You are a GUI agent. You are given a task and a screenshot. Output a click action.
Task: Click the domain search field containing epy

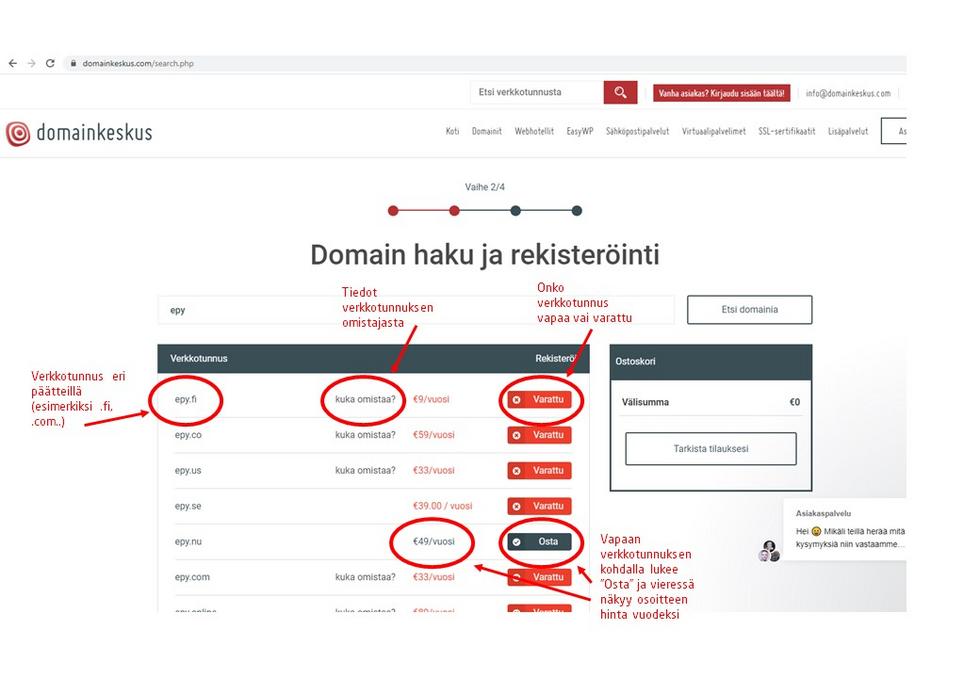[x=415, y=310]
